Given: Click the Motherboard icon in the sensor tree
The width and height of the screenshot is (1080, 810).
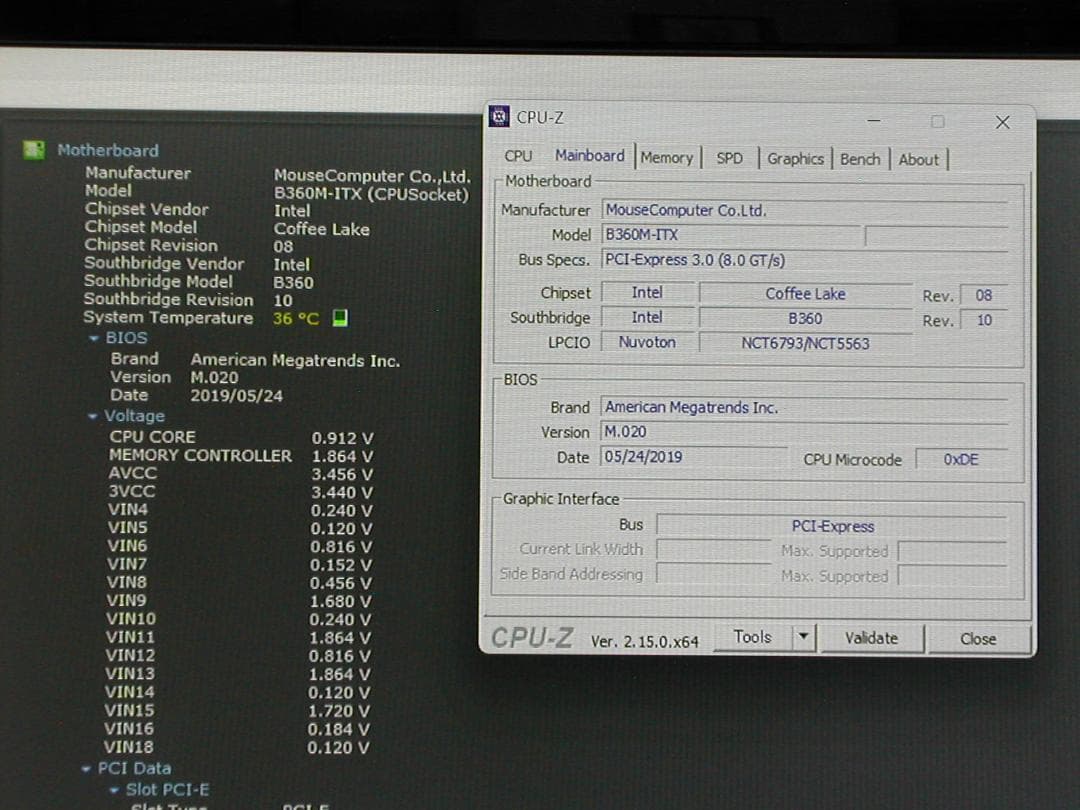Looking at the screenshot, I should (34, 150).
